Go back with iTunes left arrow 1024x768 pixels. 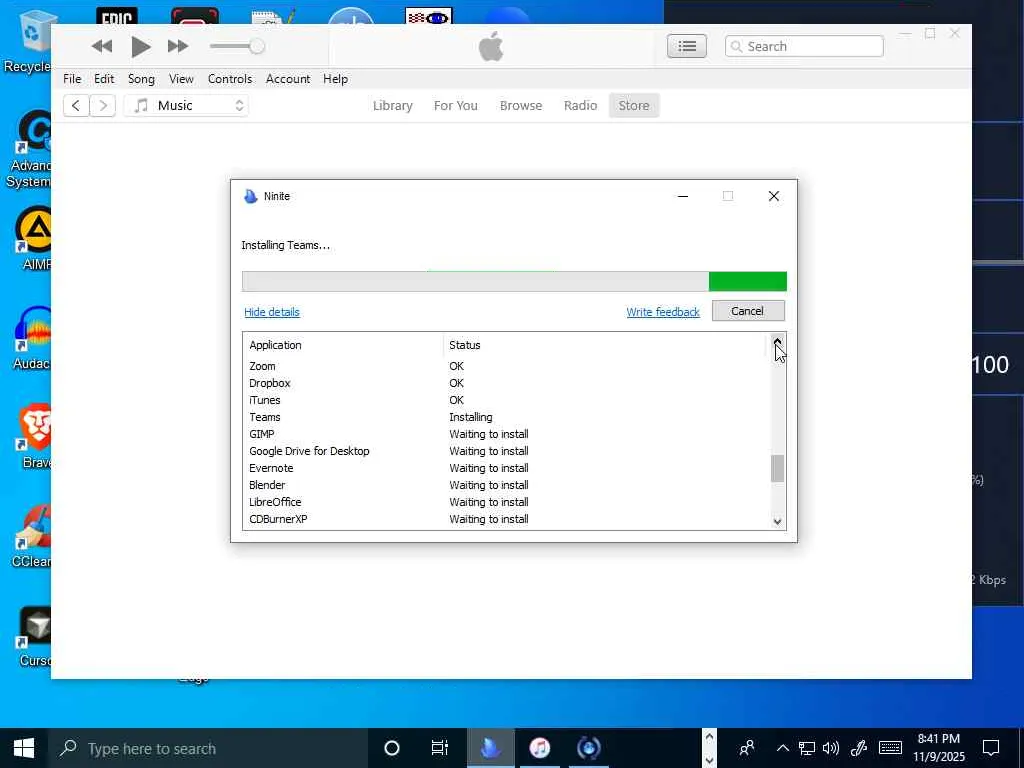point(76,106)
